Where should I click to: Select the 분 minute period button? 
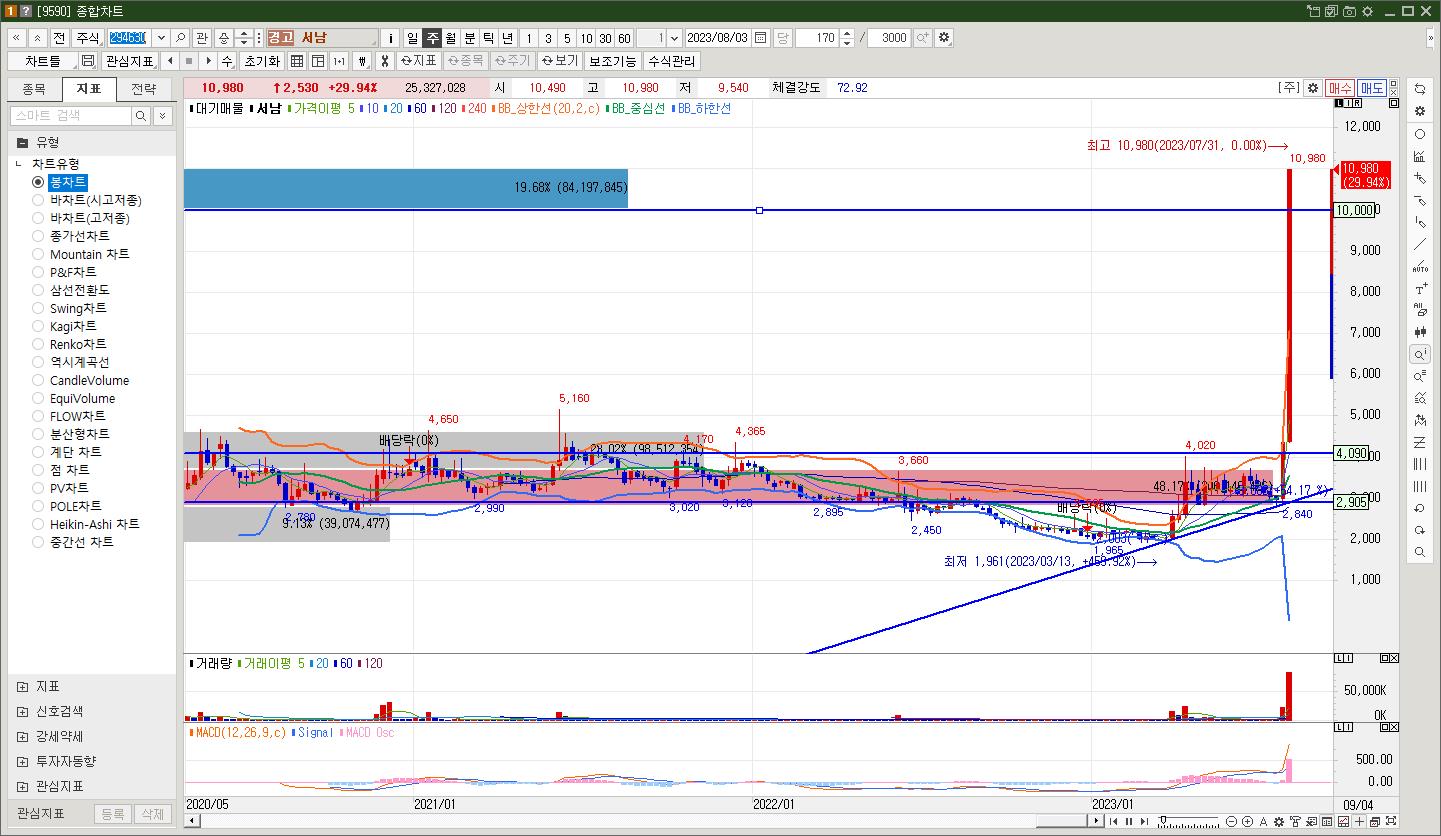click(469, 38)
